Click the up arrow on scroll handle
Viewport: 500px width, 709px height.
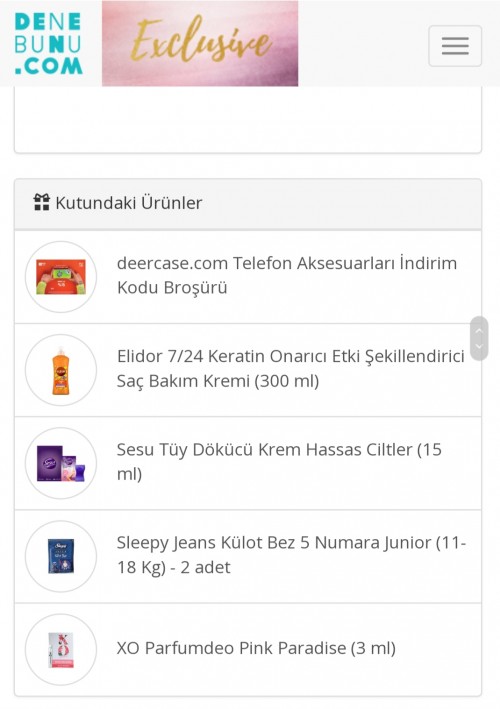[479, 330]
